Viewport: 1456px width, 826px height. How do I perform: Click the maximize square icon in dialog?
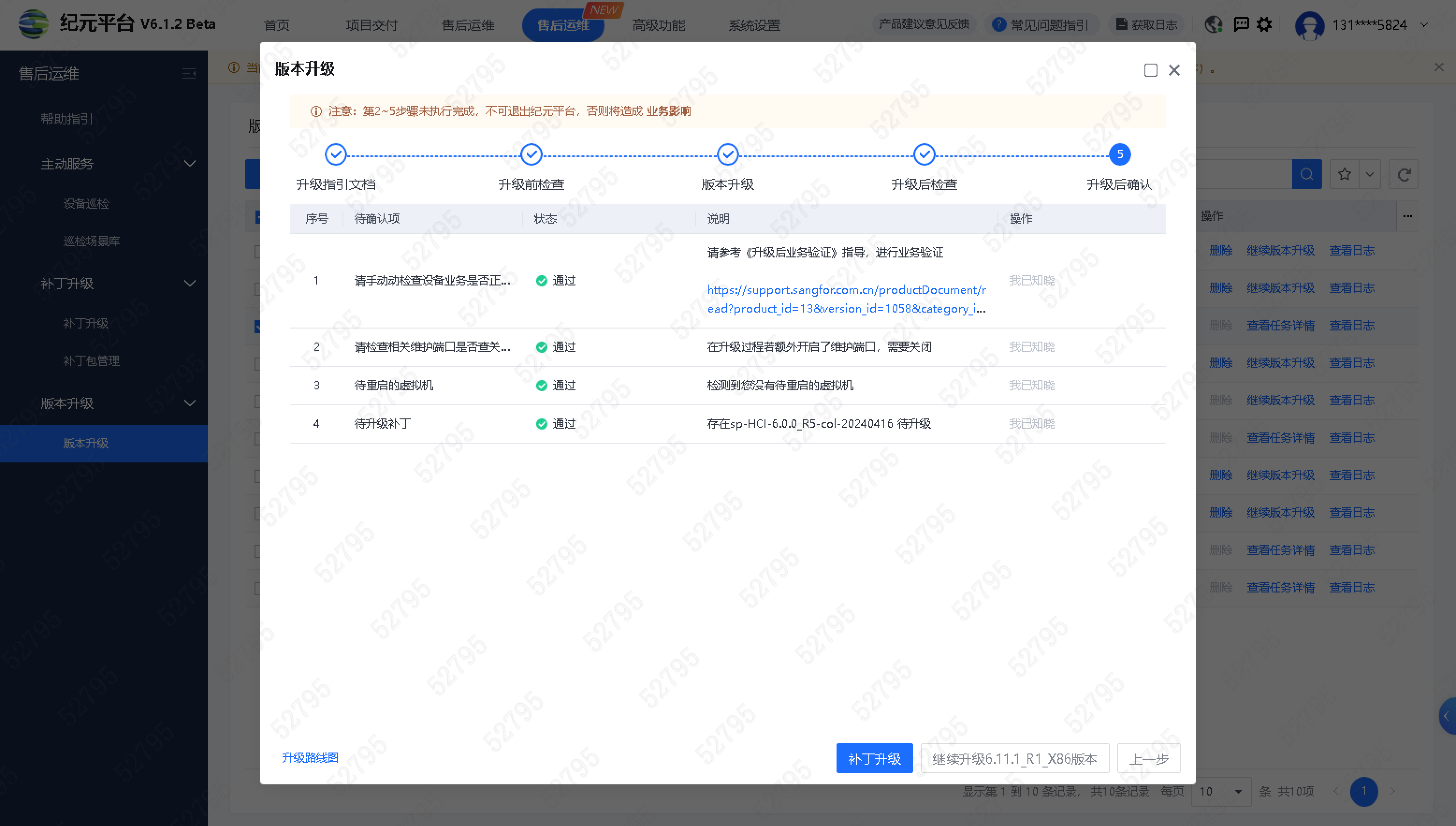(1150, 70)
